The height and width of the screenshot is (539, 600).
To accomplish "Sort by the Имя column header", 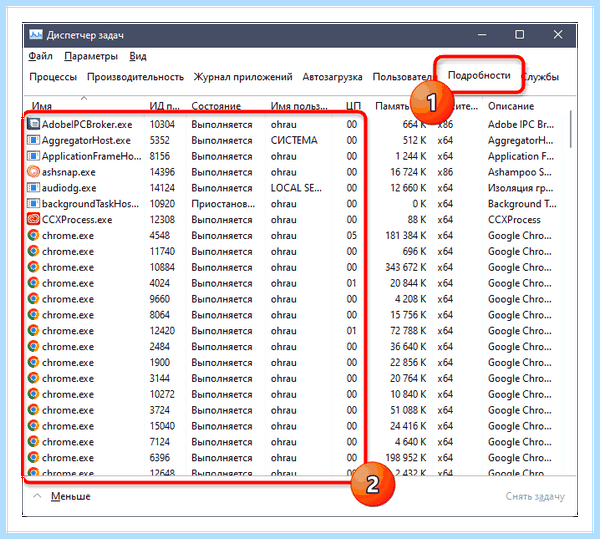I will pos(42,106).
